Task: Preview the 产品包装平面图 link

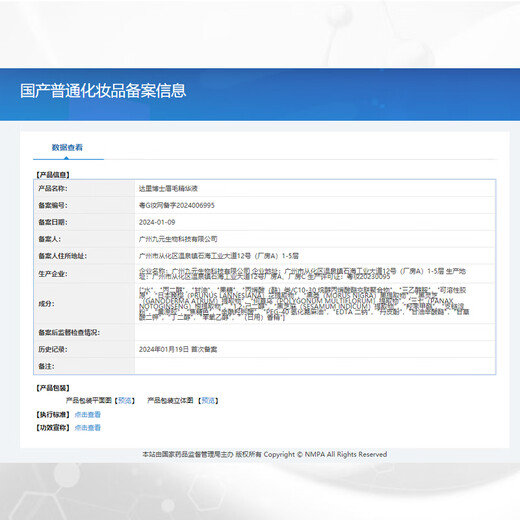Action: point(125,400)
